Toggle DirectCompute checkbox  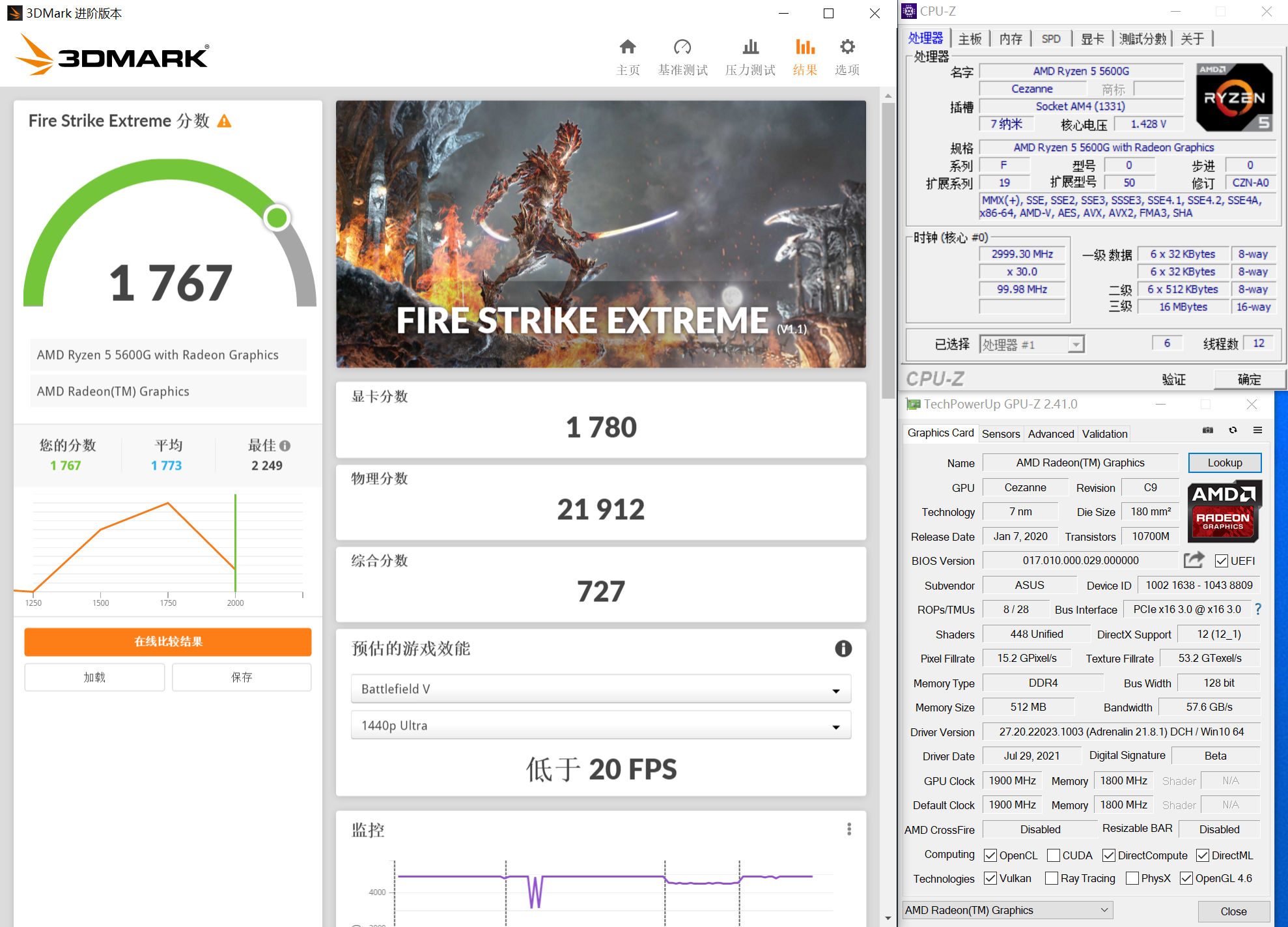(1109, 855)
